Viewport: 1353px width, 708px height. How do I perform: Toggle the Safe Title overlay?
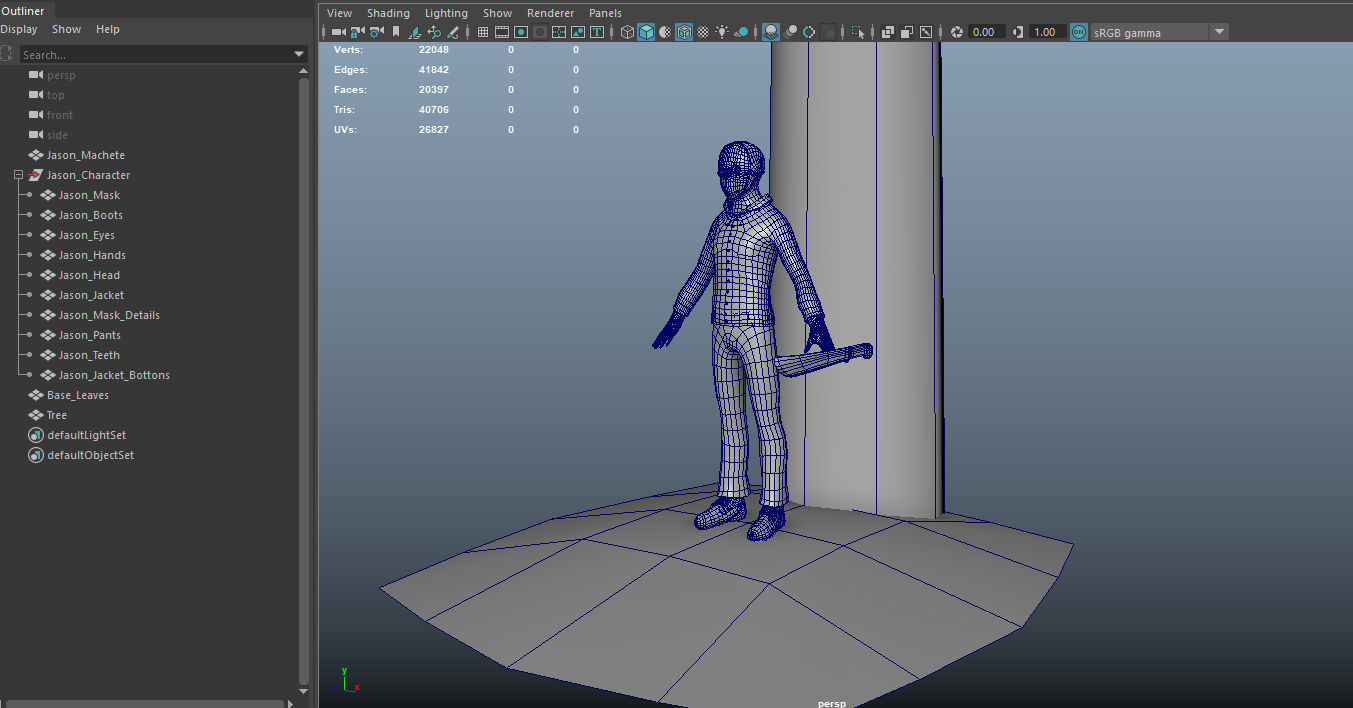click(x=597, y=32)
